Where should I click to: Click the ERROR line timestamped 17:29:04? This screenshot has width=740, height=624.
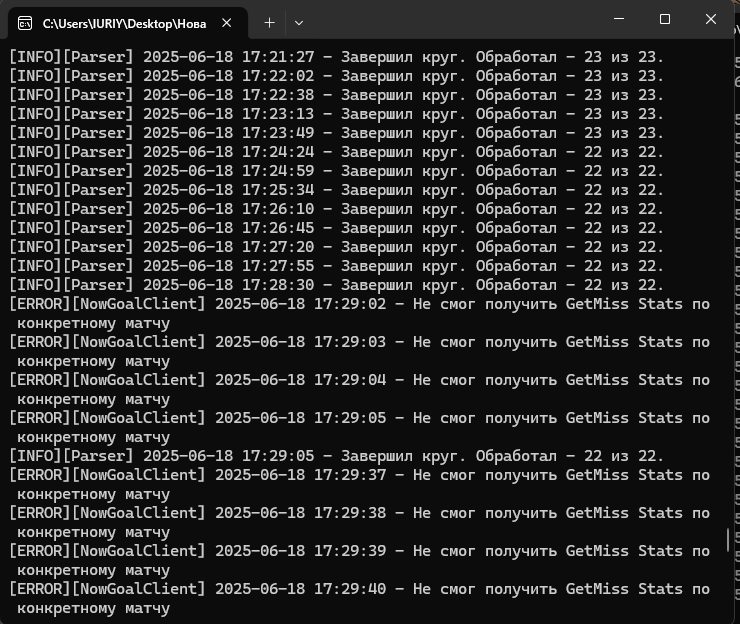(360, 380)
